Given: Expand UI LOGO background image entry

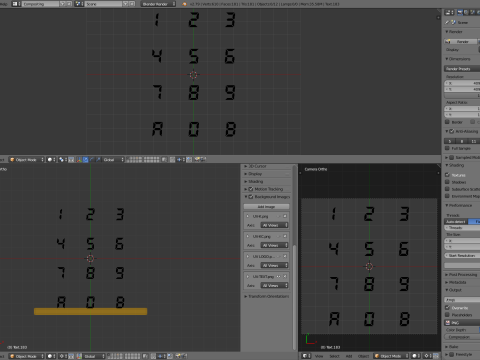Looking at the screenshot, I should [248, 256].
